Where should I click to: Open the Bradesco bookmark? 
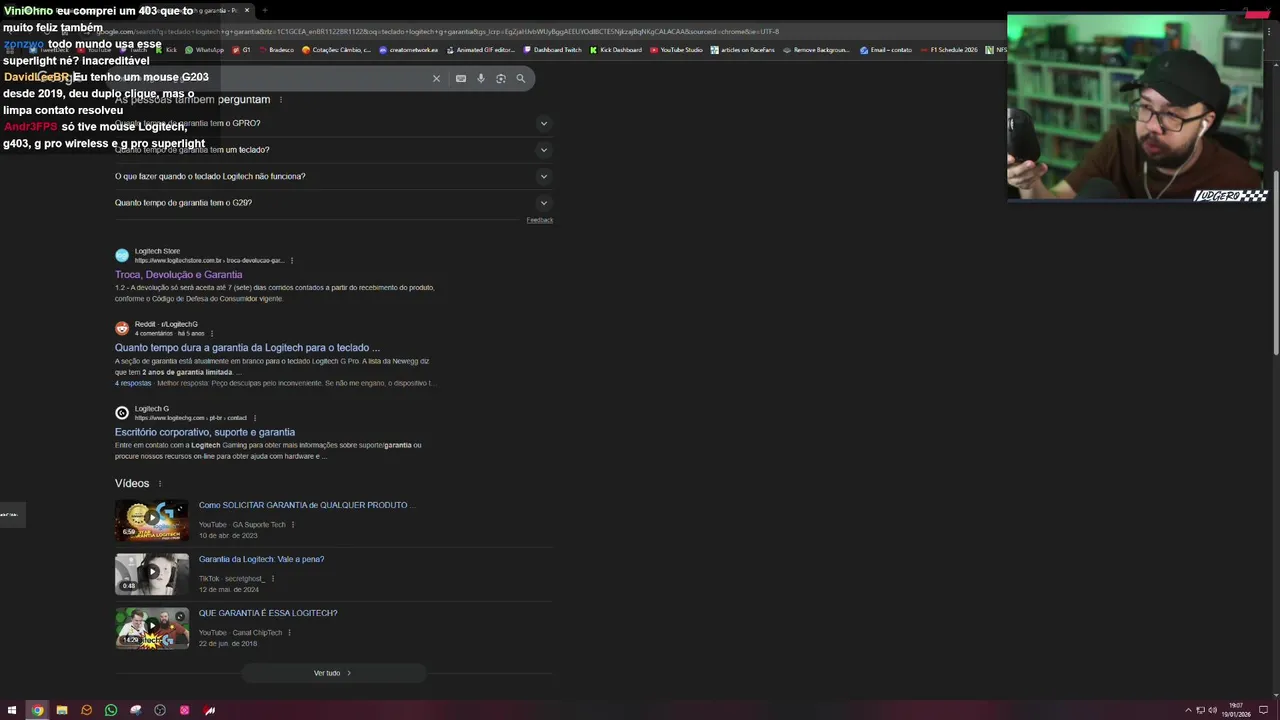click(x=275, y=50)
